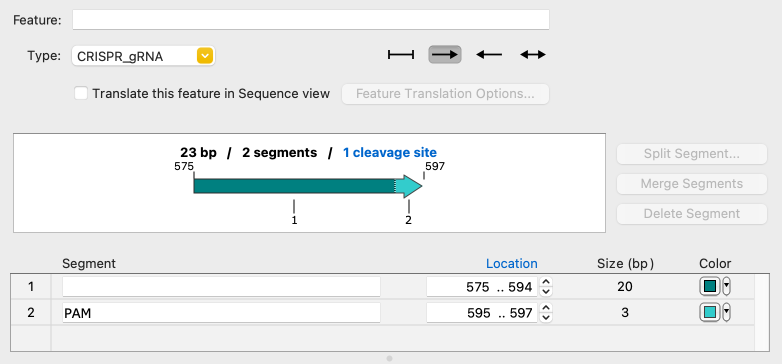Enable Translate this feature in Sequence view
The image size is (782, 364).
(81, 93)
